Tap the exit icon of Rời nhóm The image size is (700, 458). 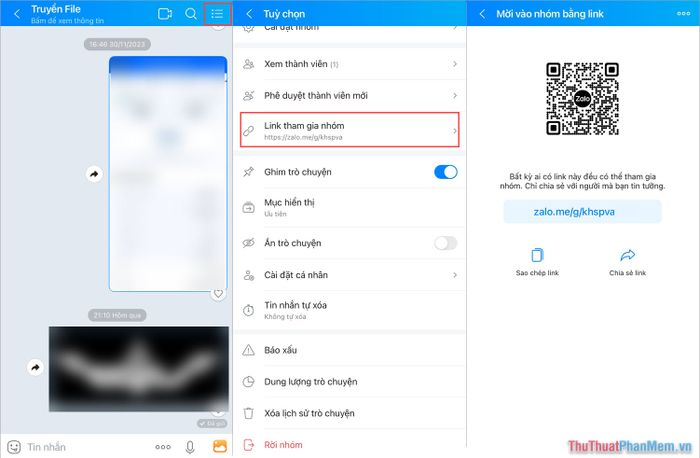point(249,445)
